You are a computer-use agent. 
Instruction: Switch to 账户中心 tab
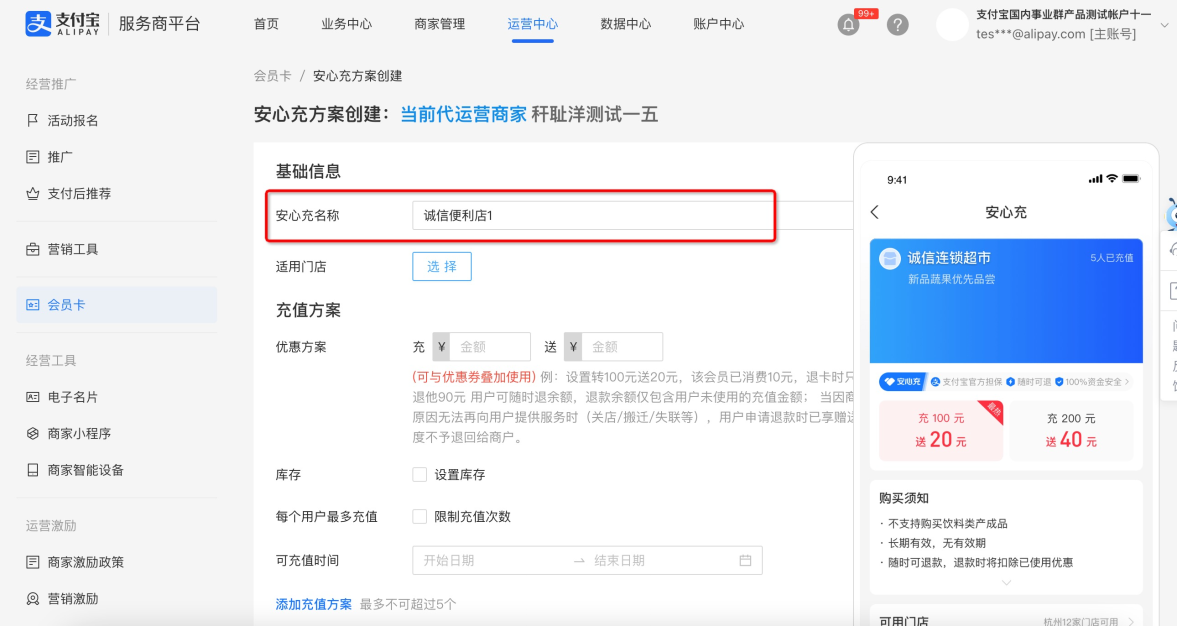click(x=718, y=24)
